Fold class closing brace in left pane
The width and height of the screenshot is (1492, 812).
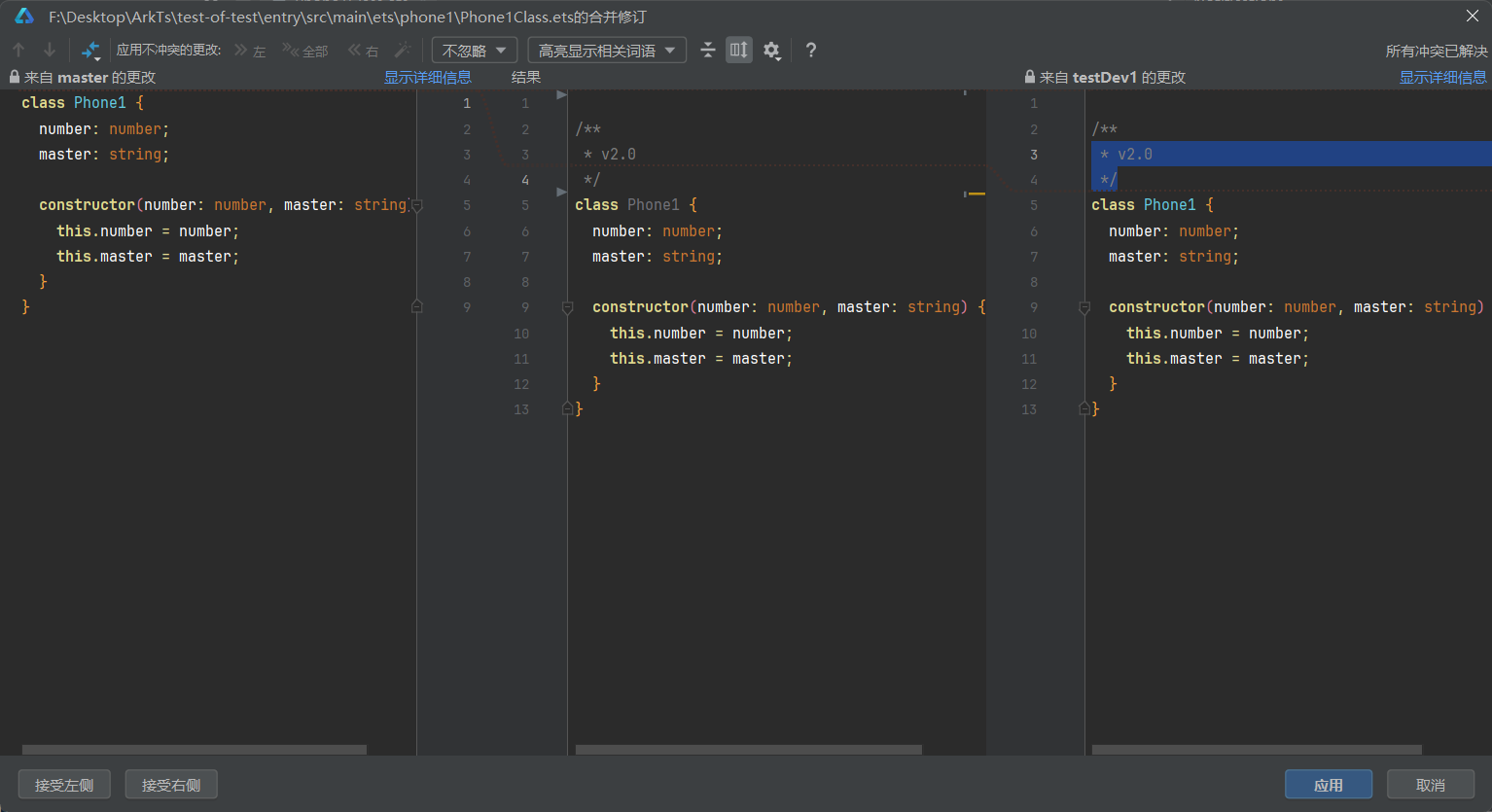click(x=416, y=306)
